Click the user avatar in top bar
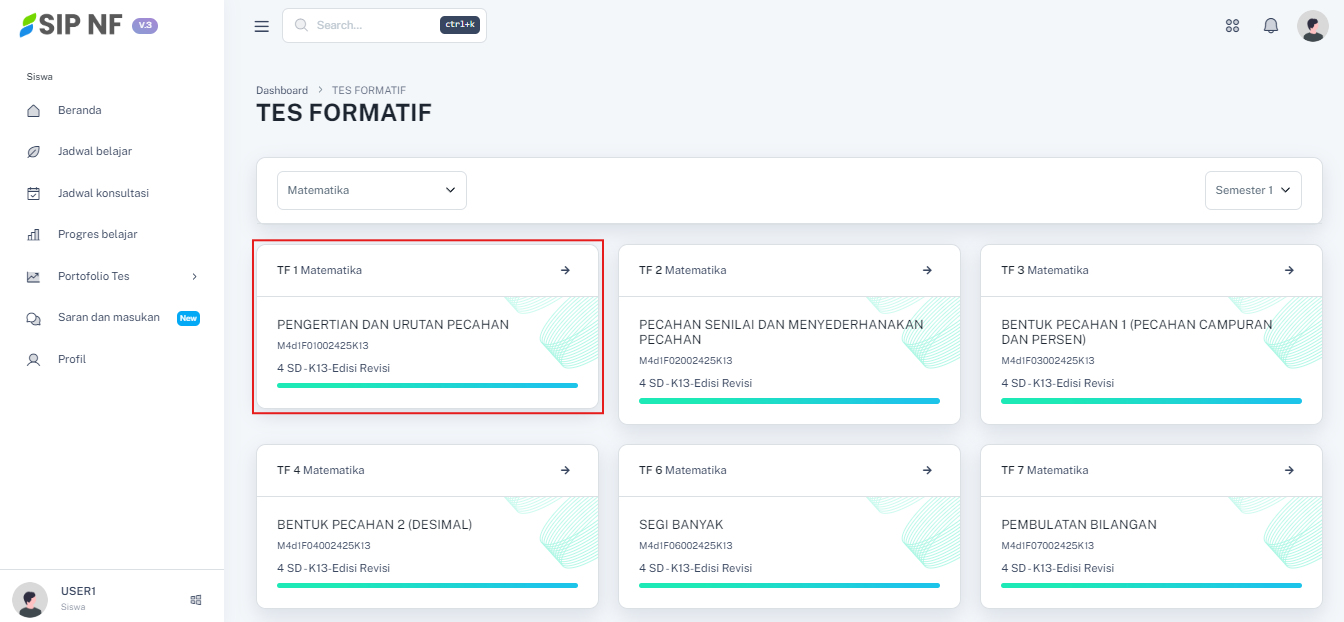The height and width of the screenshot is (622, 1344). 1312,26
